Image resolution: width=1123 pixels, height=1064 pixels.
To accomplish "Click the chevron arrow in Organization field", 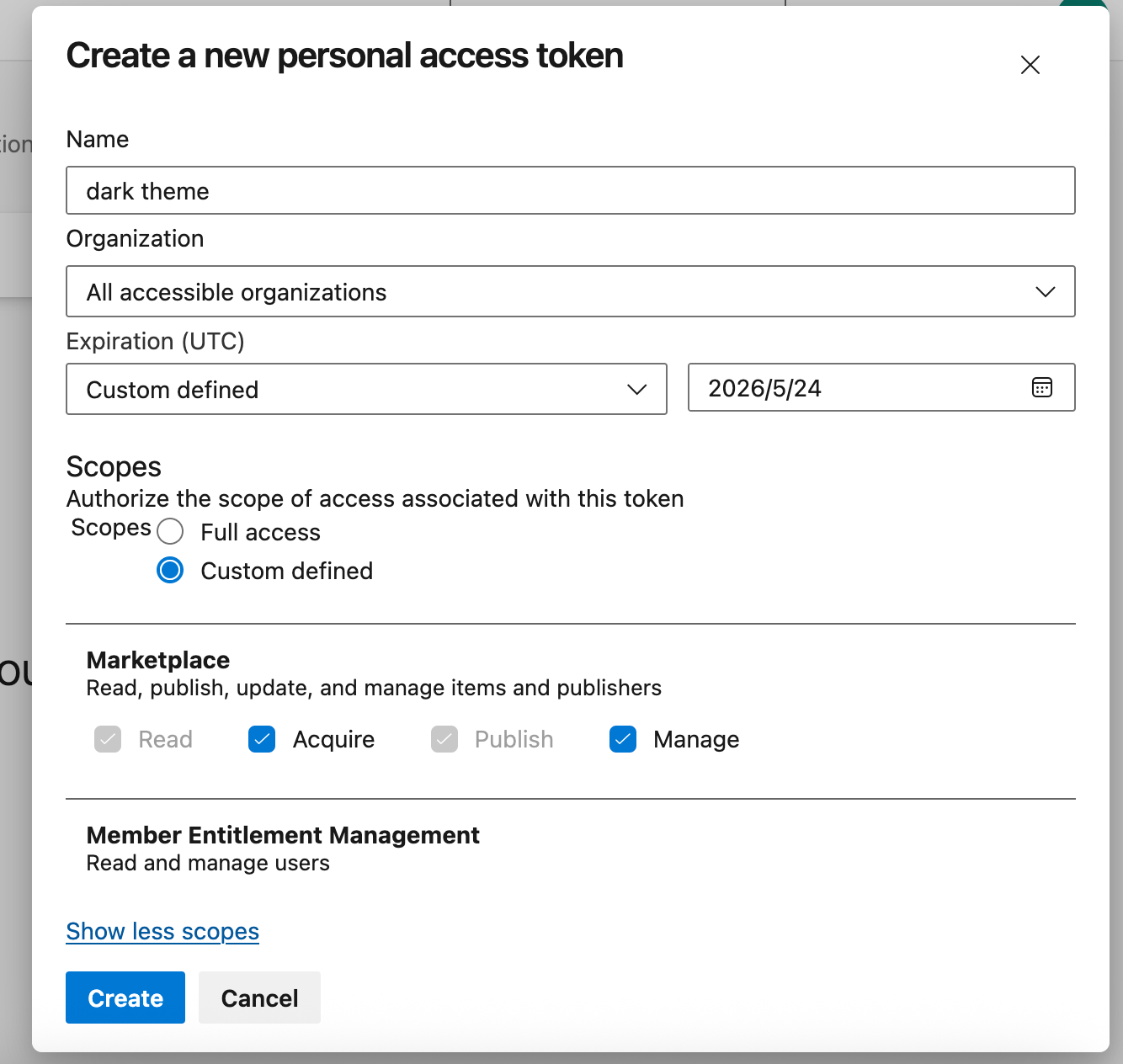I will point(1045,292).
